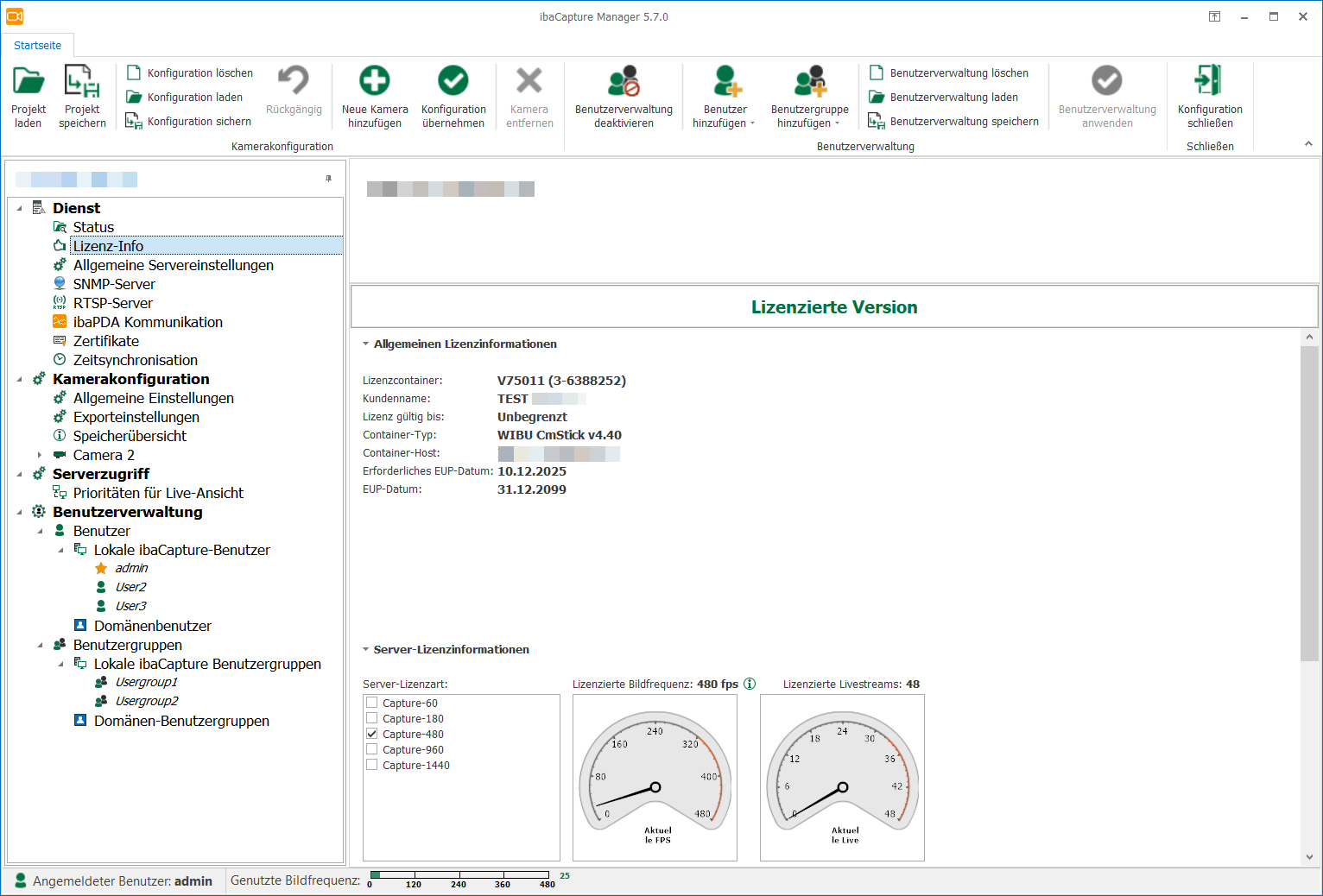The image size is (1323, 896).
Task: Open the SNMP-Server tree item
Action: (114, 284)
